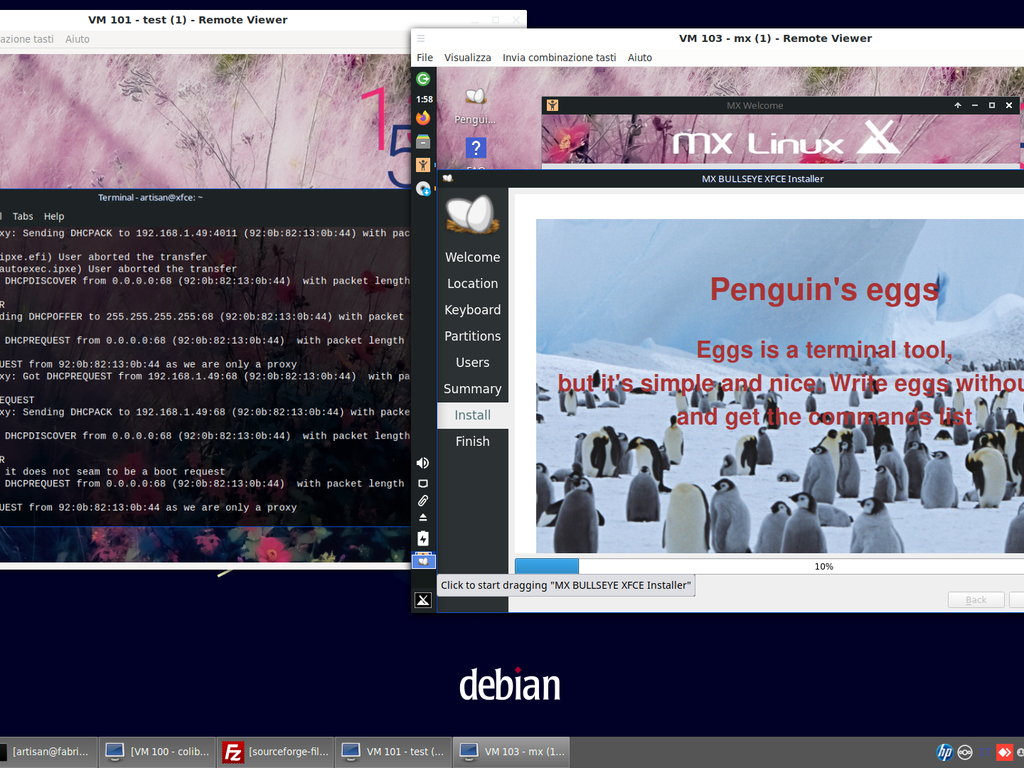Click the hamburger icon in VM 103 titlebar

tap(421, 39)
